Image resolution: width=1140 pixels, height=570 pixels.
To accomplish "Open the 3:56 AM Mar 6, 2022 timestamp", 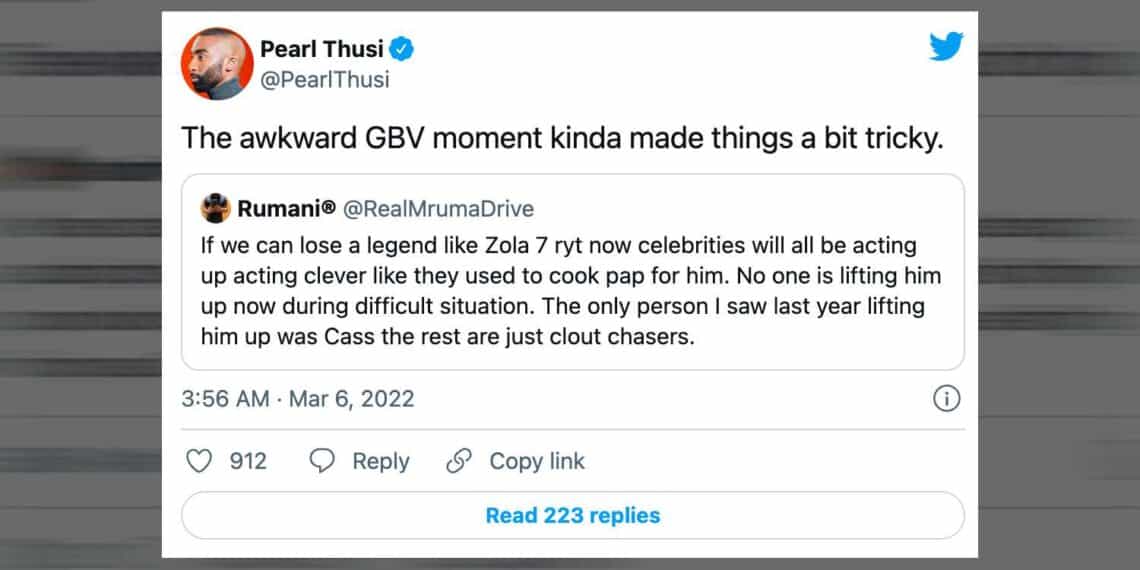I will 298,399.
